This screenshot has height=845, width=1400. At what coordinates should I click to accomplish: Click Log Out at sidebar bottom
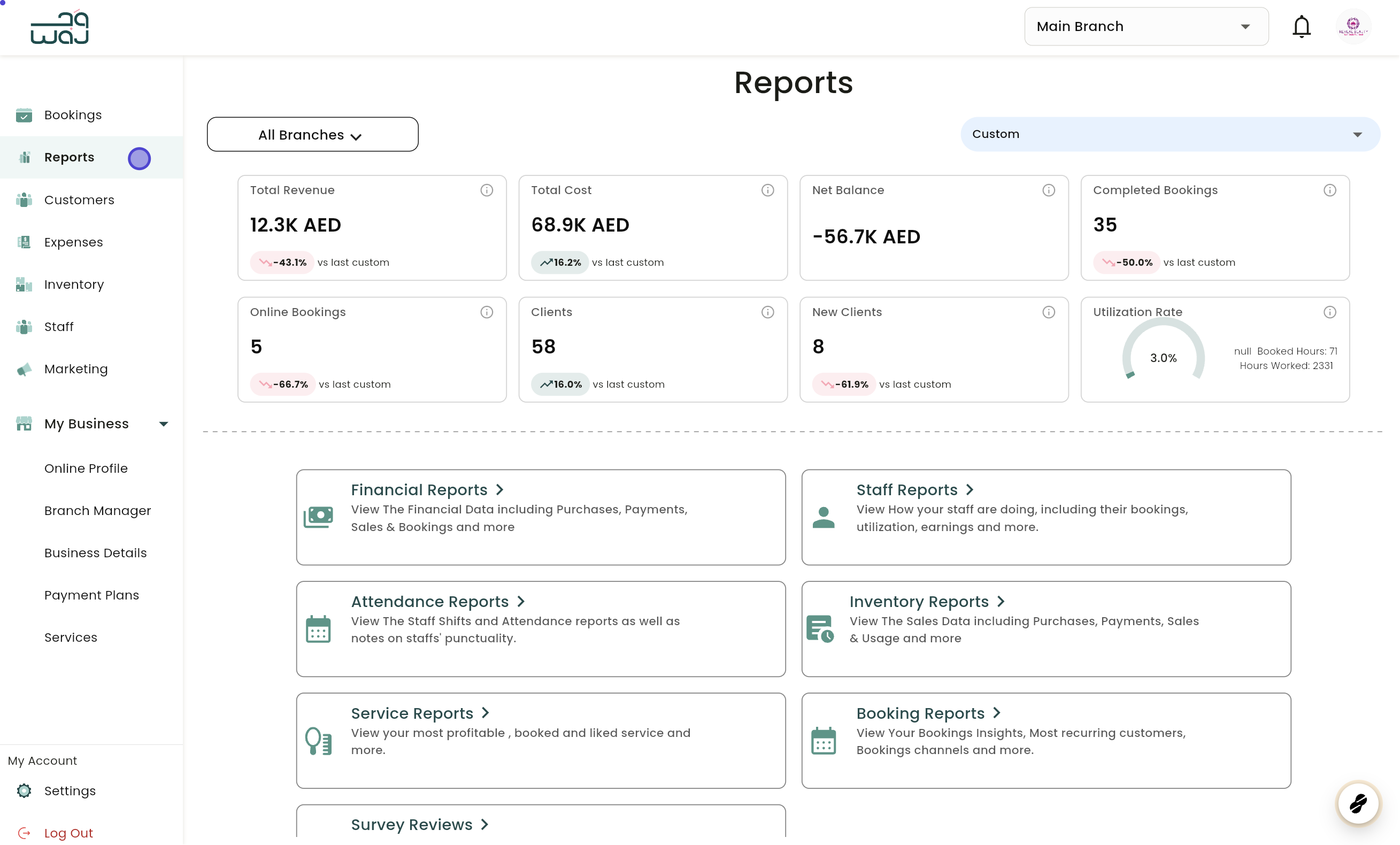click(68, 833)
